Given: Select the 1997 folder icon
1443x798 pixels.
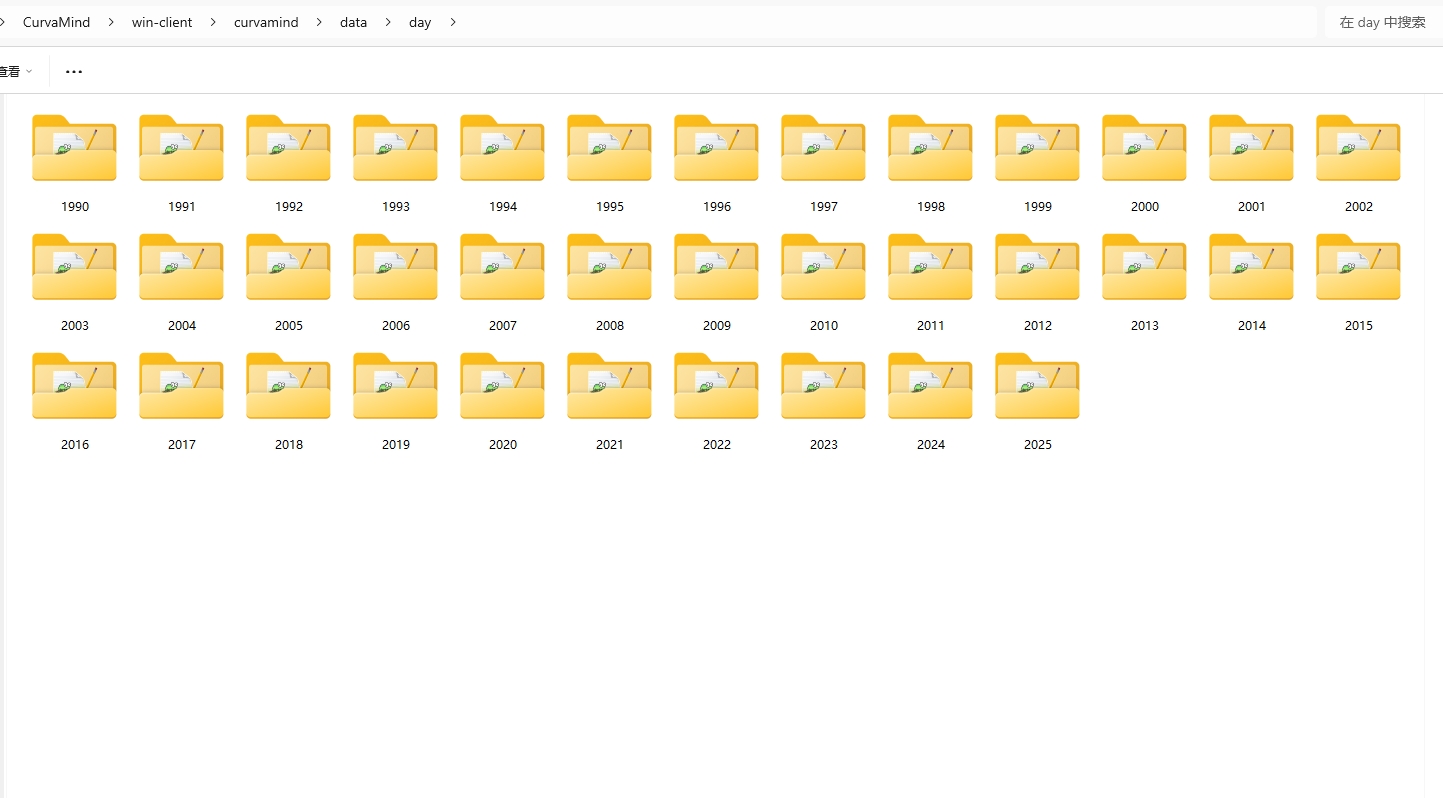Looking at the screenshot, I should pos(823,148).
